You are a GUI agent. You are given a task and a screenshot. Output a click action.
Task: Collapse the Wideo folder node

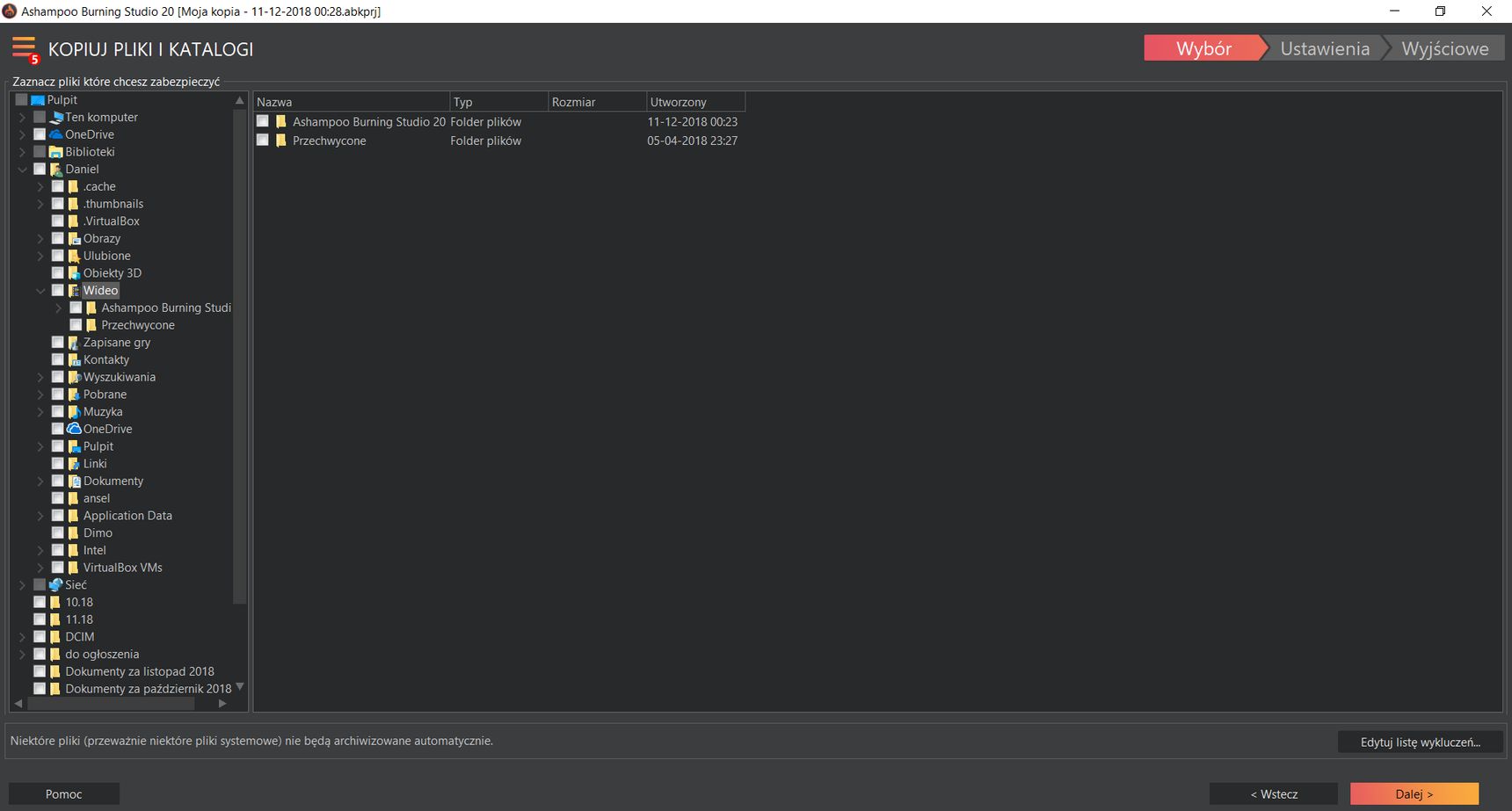[x=40, y=291]
